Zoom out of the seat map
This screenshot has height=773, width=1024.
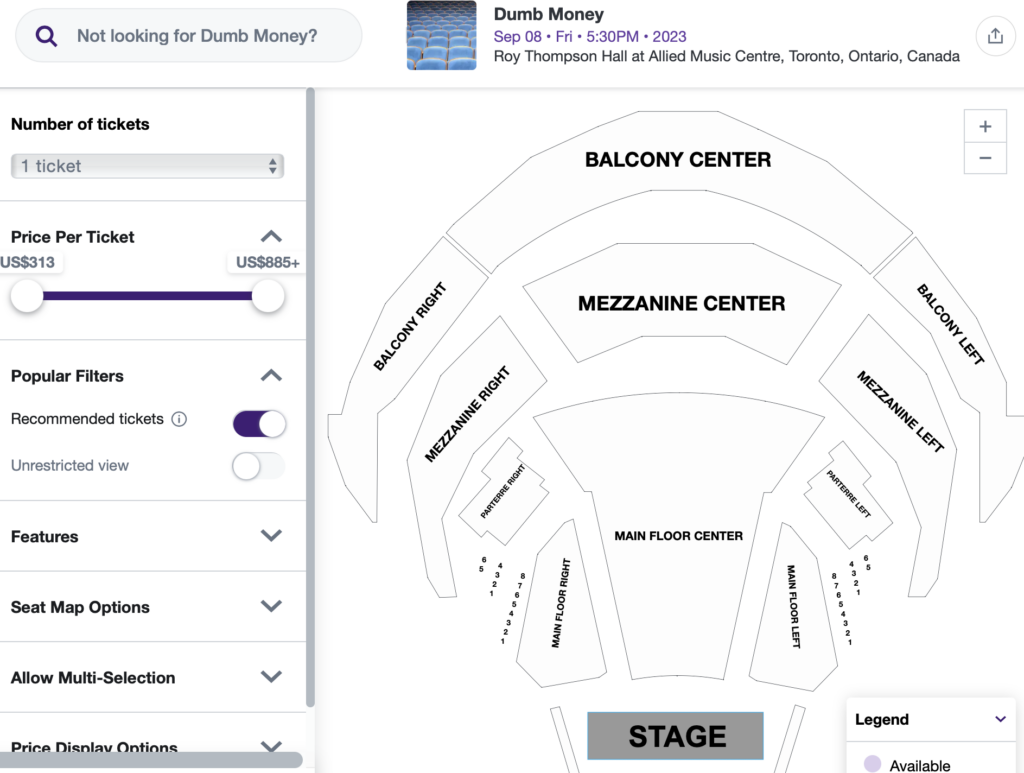pyautogui.click(x=985, y=158)
